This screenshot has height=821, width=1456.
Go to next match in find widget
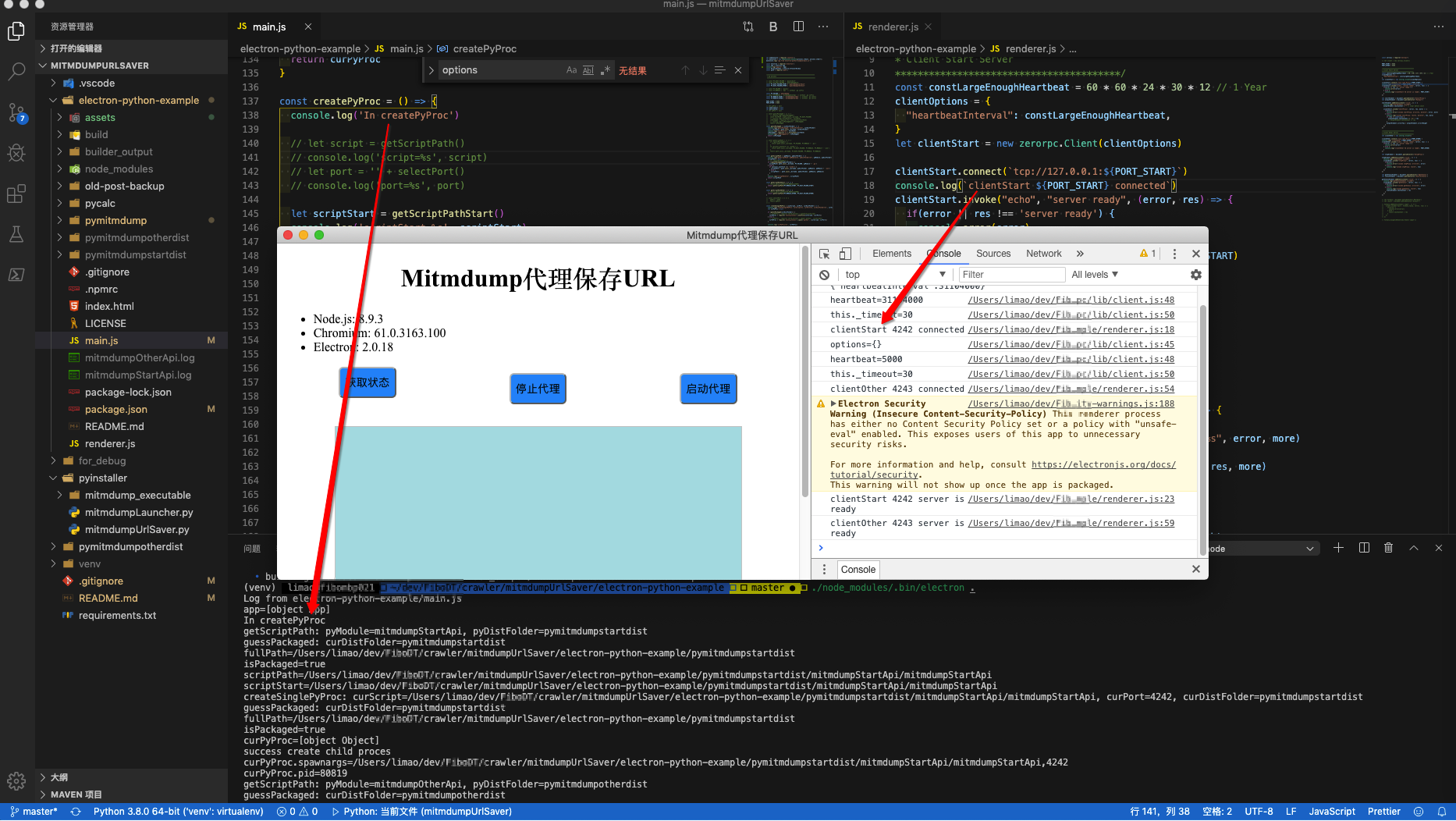pos(703,70)
